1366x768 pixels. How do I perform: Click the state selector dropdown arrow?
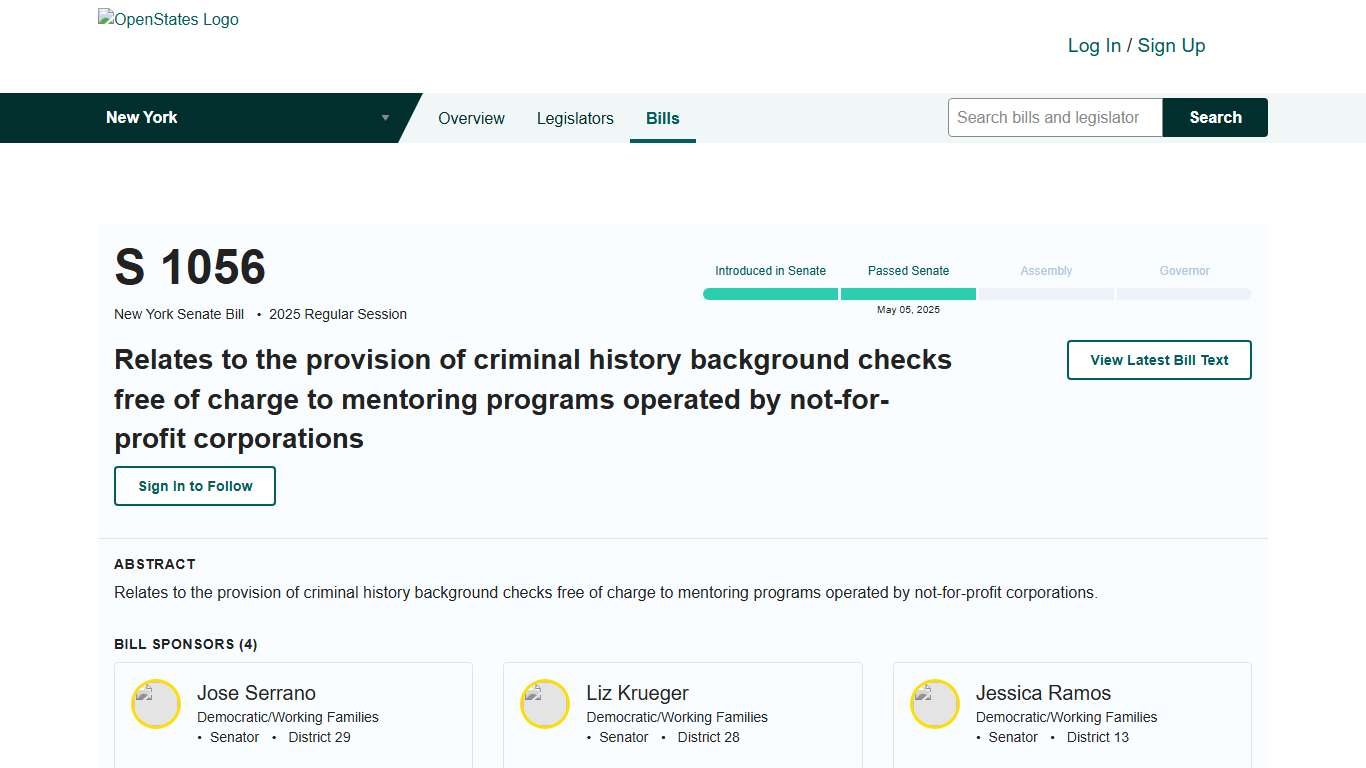(385, 118)
